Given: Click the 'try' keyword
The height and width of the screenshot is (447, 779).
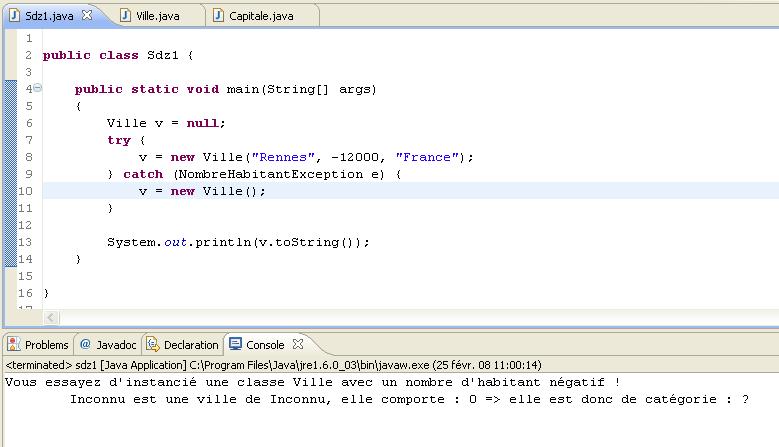Looking at the screenshot, I should [x=119, y=141].
